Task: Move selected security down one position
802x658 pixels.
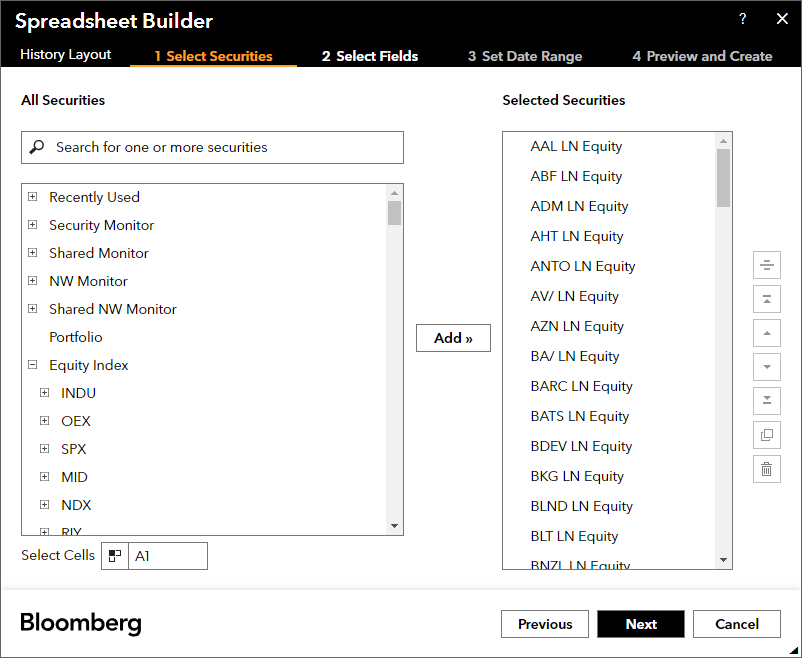Action: [x=767, y=367]
